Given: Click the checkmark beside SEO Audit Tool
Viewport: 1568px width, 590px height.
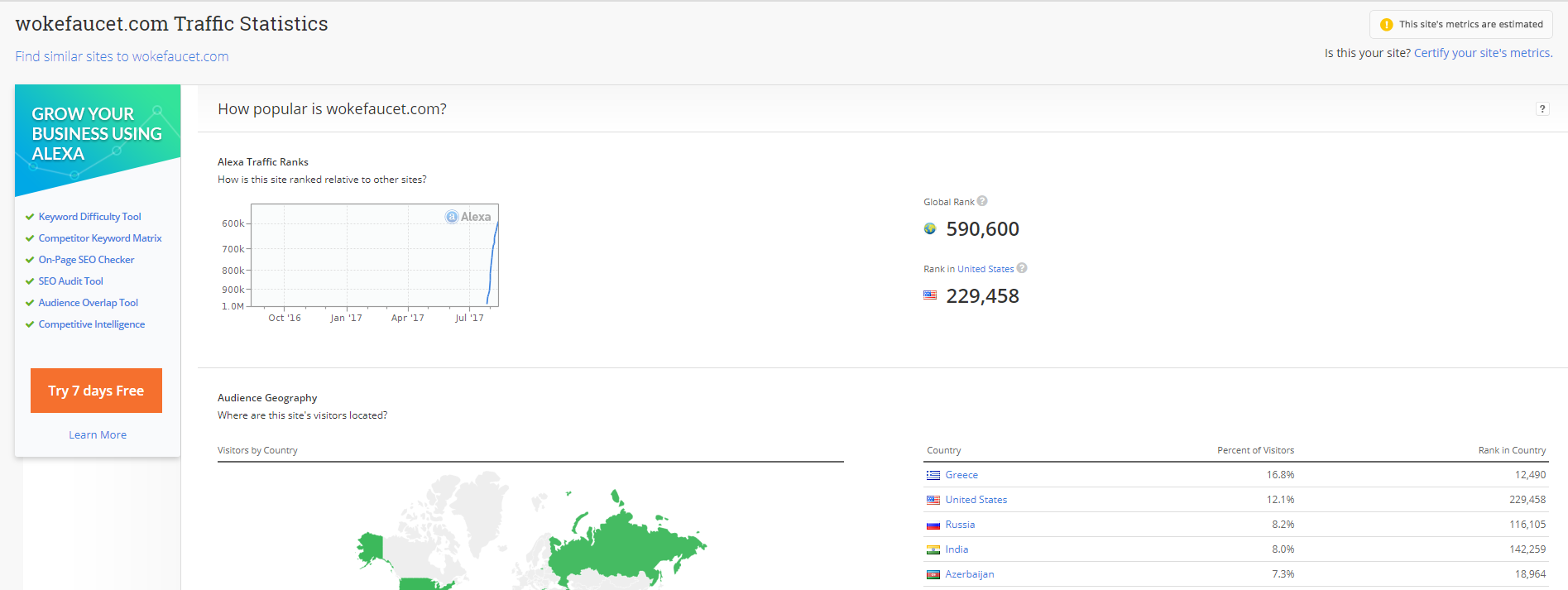Looking at the screenshot, I should click(30, 281).
